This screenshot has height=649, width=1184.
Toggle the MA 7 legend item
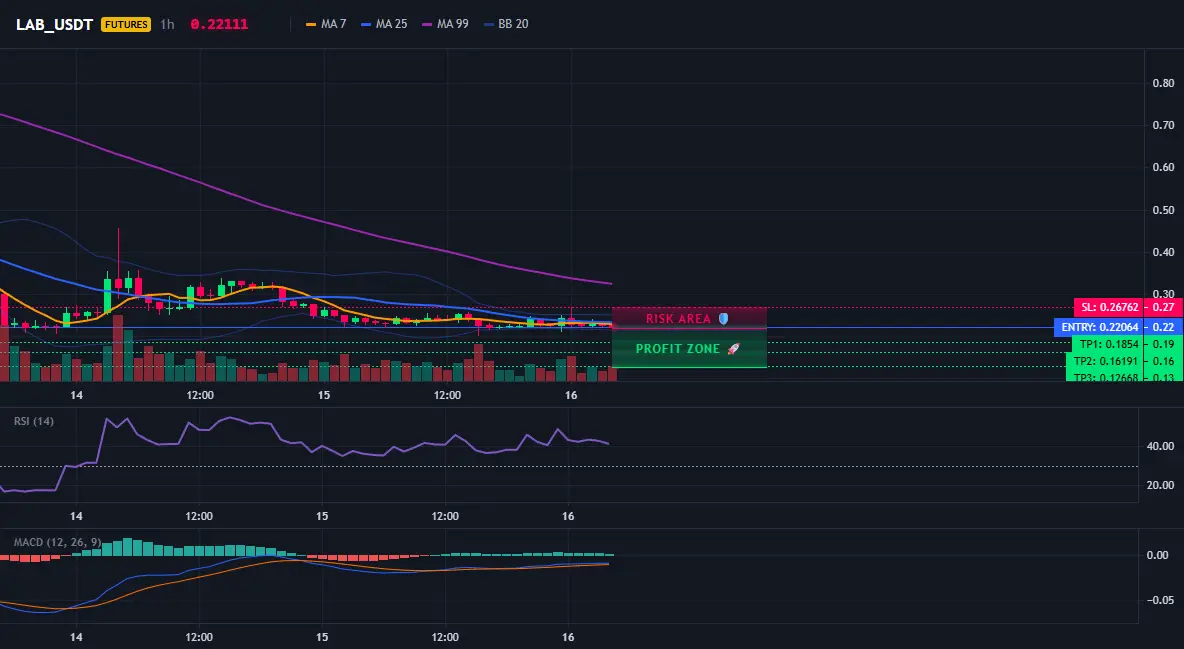(326, 24)
